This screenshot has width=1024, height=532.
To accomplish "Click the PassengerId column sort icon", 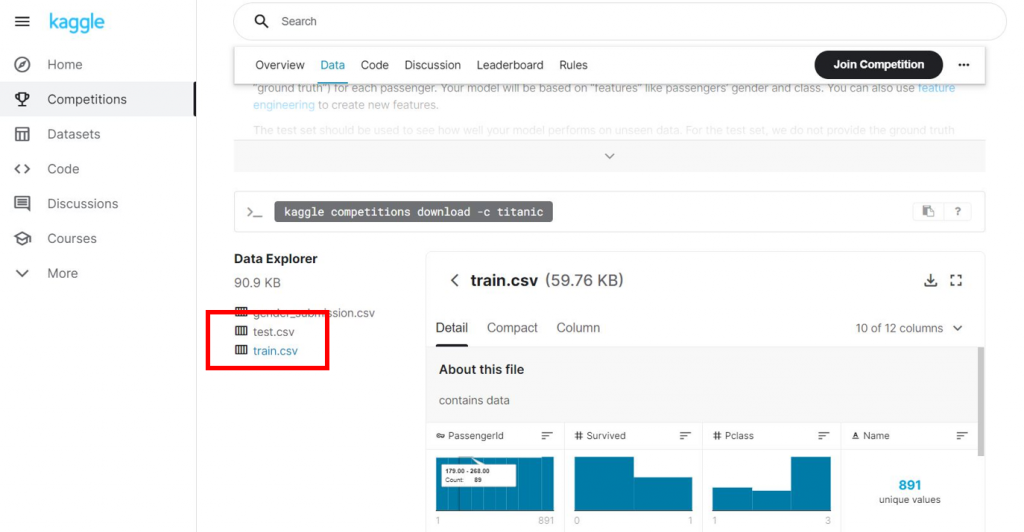I will click(547, 435).
